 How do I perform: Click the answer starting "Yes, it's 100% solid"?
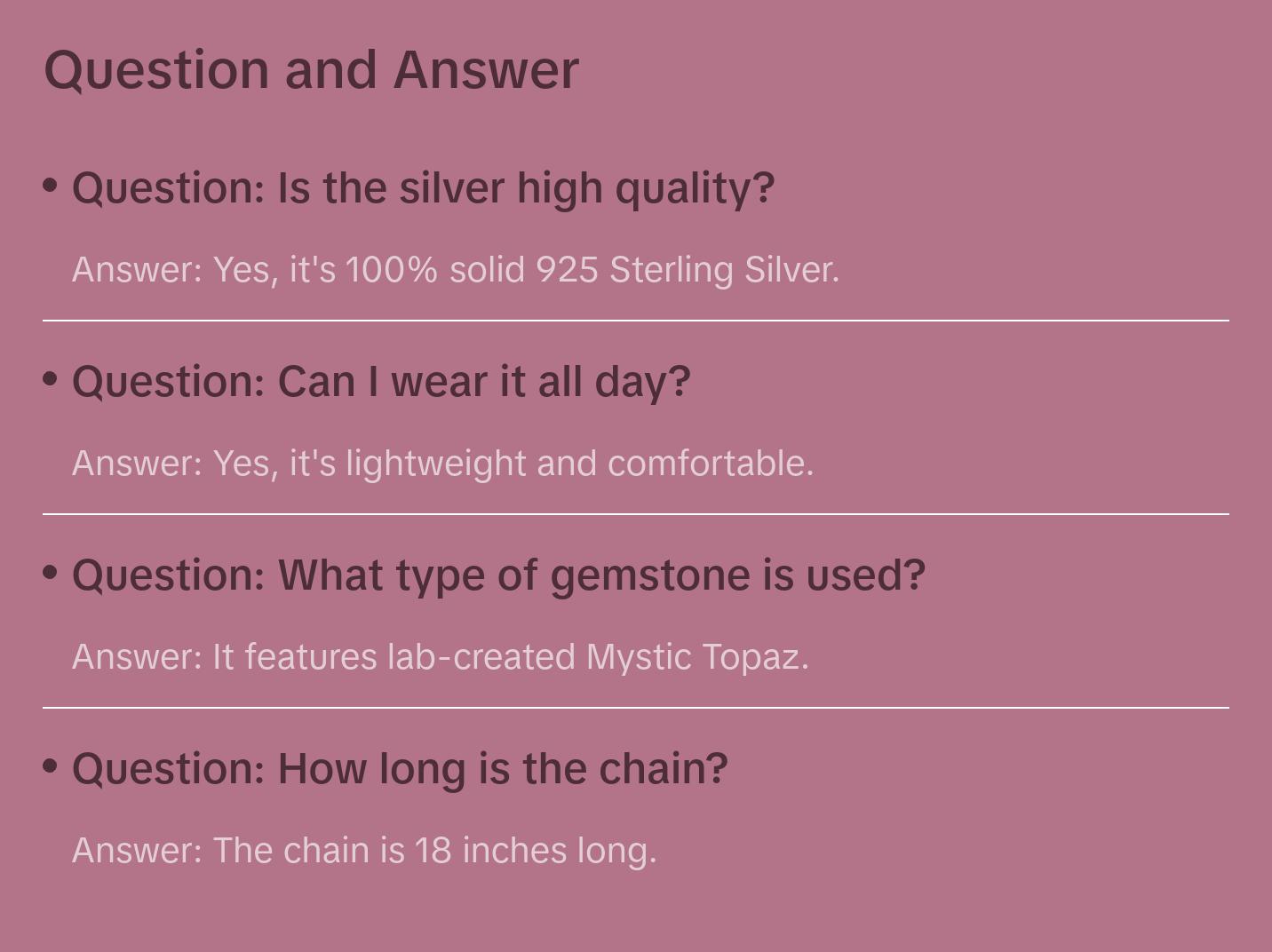(455, 270)
